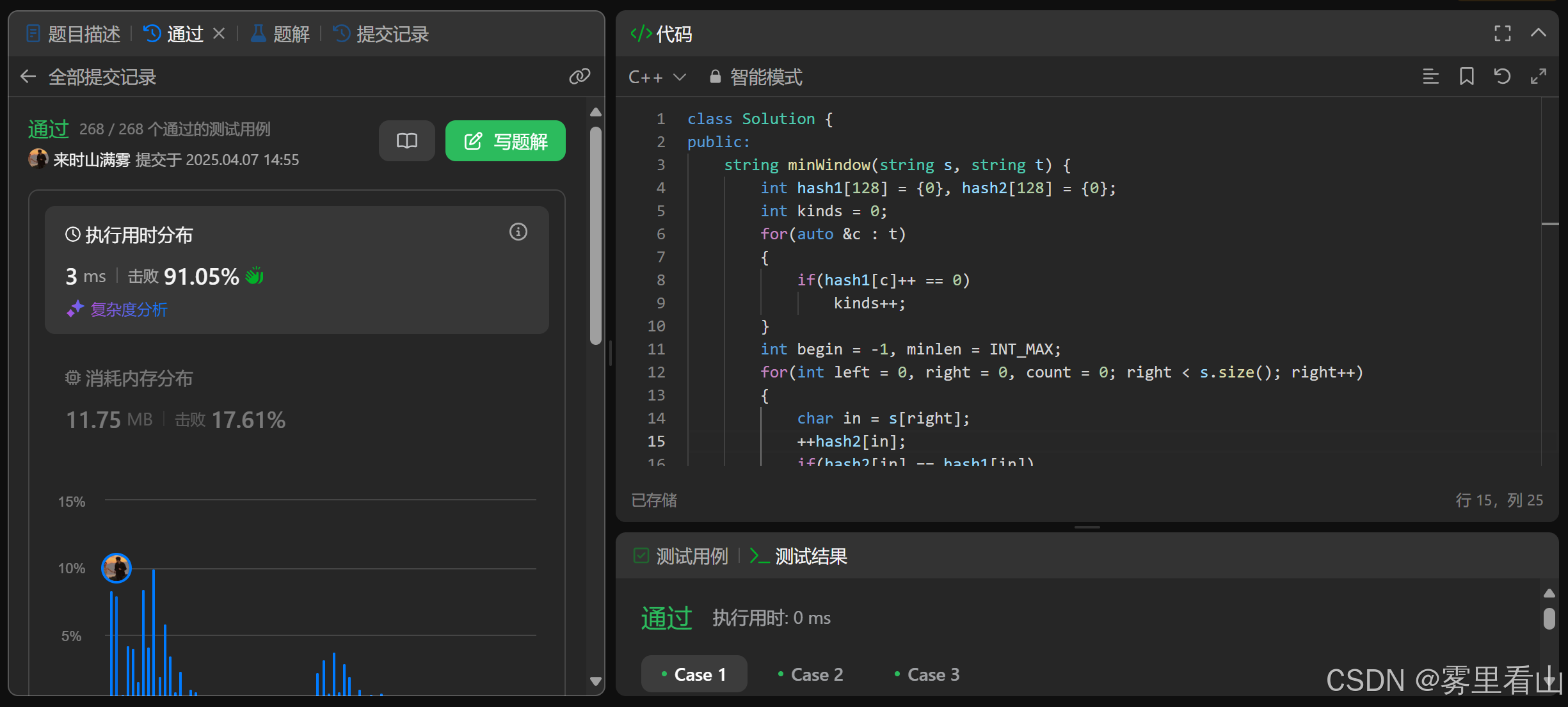Select the Case 3 test case
1568x707 pixels.
927,674
